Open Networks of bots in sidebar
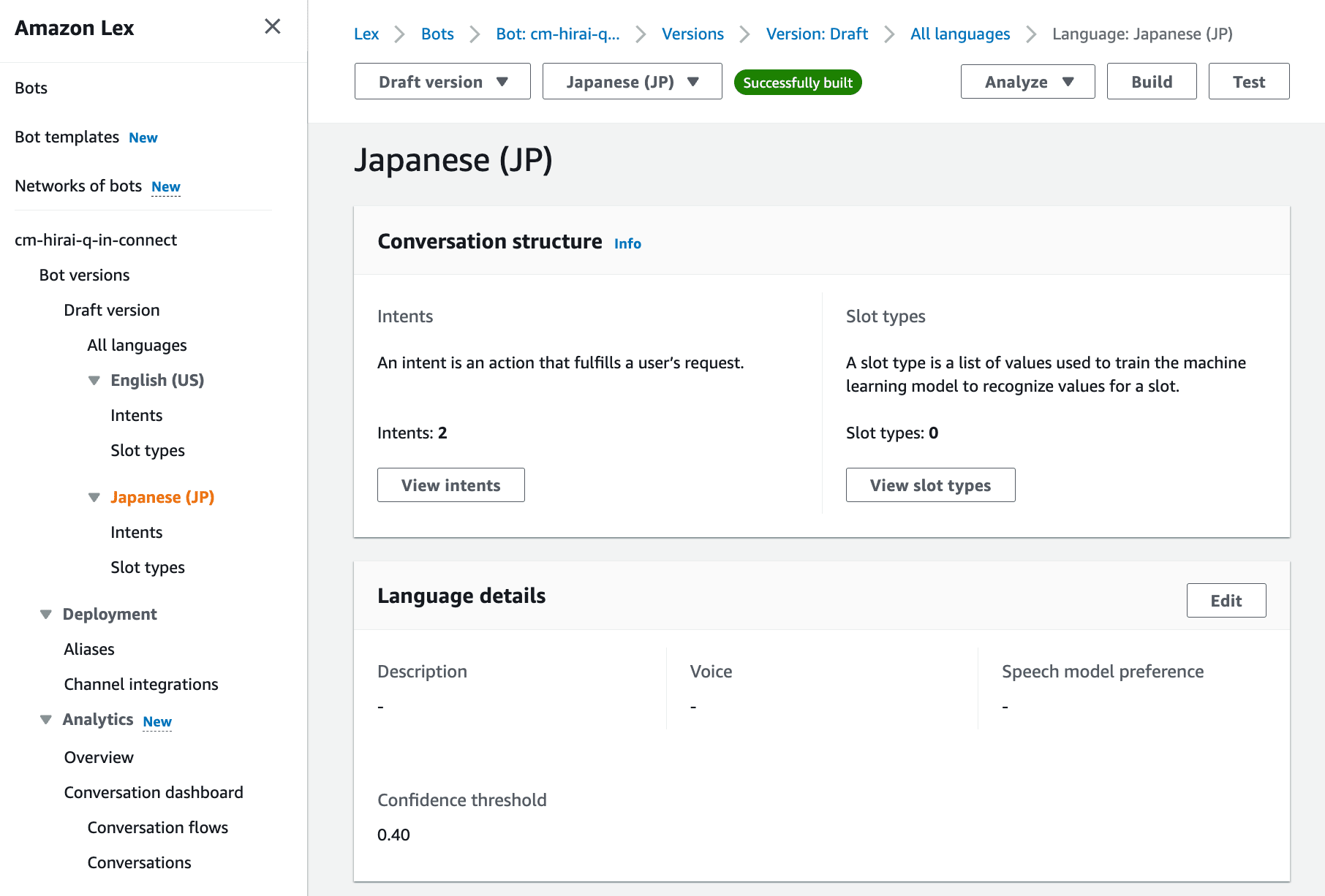The image size is (1325, 896). pos(78,186)
